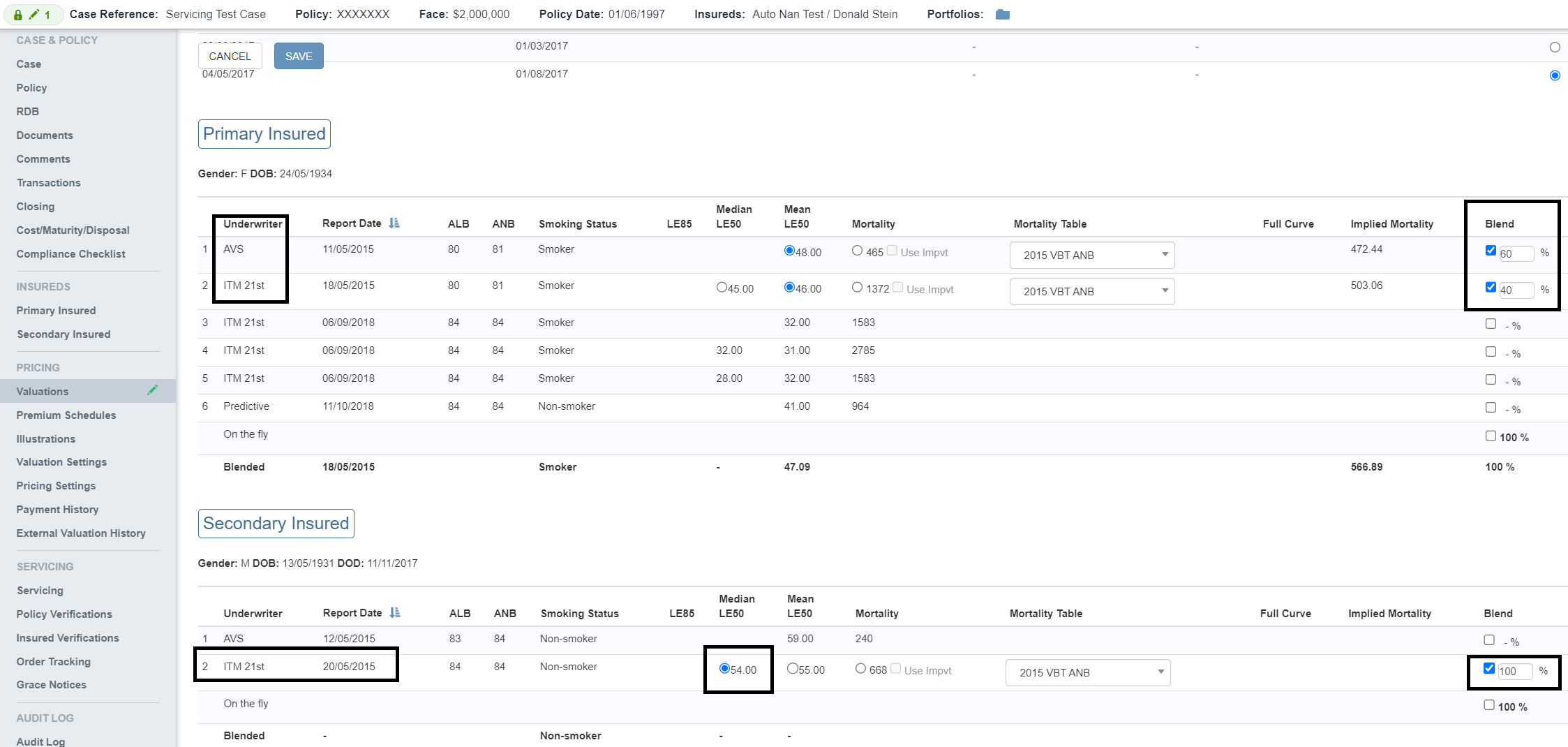Click the CANCEL button
The height and width of the screenshot is (747, 1568).
(x=230, y=56)
